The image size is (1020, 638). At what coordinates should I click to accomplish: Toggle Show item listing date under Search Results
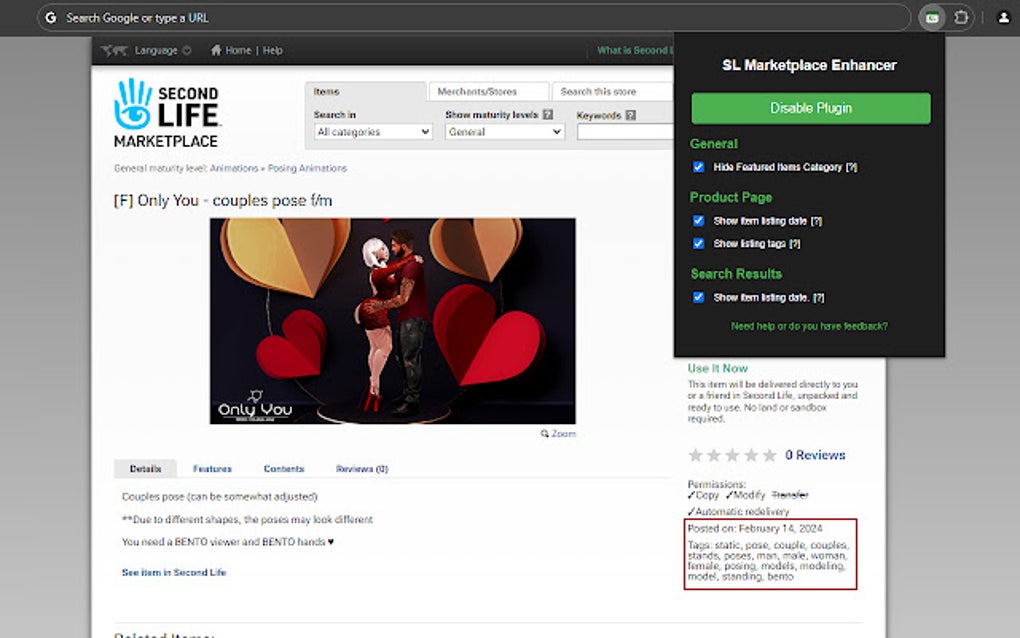698,296
